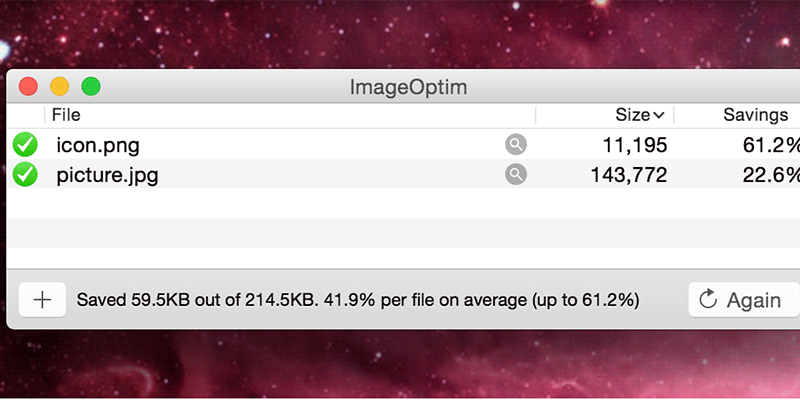Image resolution: width=800 pixels, height=400 pixels.
Task: Sort the list by File column header
Action: pyautogui.click(x=66, y=115)
